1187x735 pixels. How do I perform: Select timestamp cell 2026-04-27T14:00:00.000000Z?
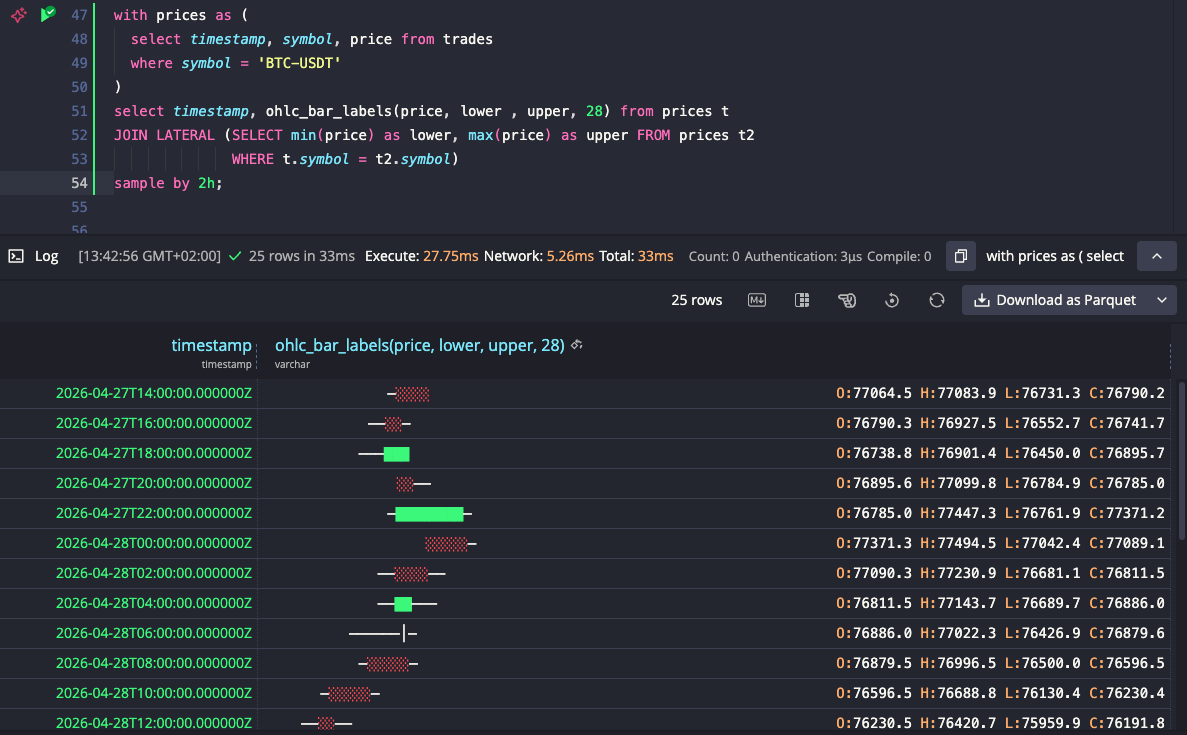154,393
